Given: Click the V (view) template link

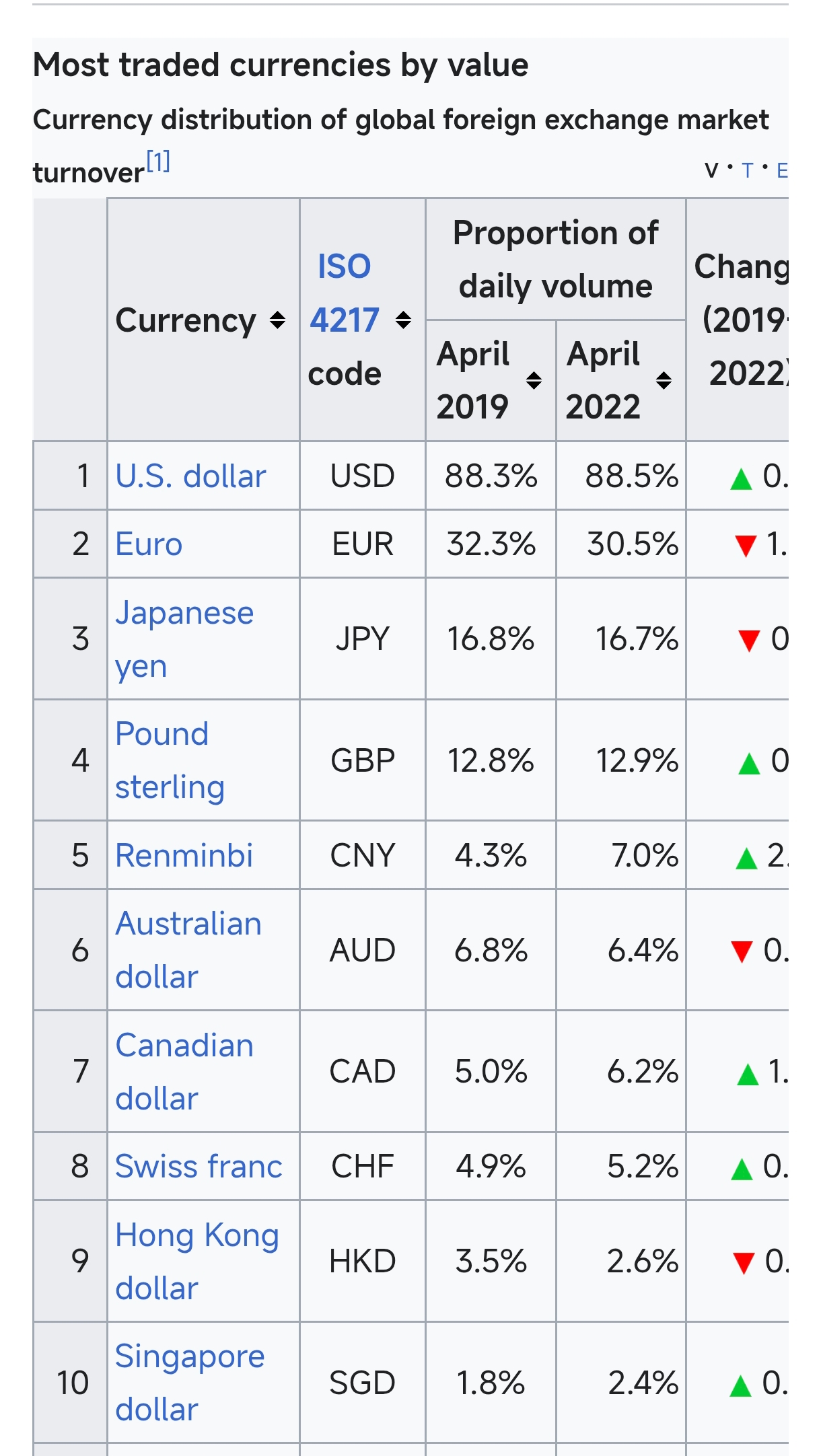Looking at the screenshot, I should point(711,171).
